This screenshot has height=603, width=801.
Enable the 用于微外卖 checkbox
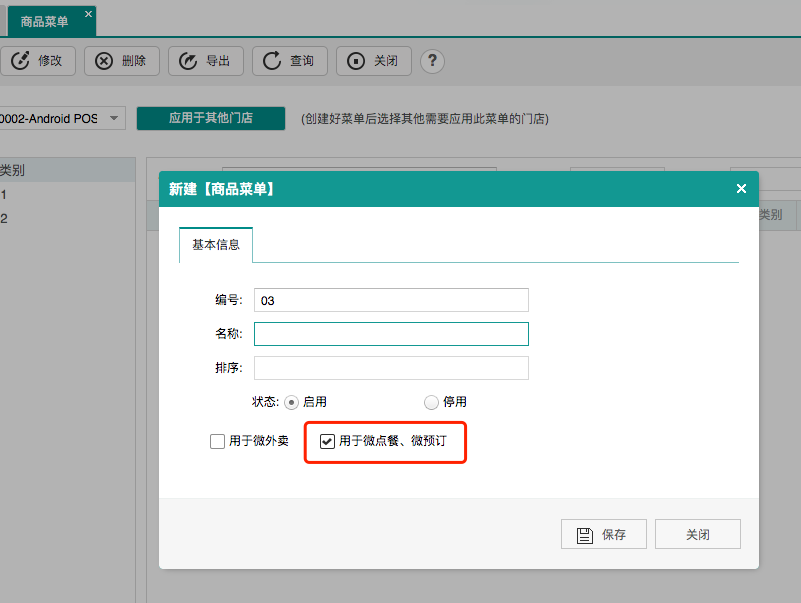tap(218, 441)
